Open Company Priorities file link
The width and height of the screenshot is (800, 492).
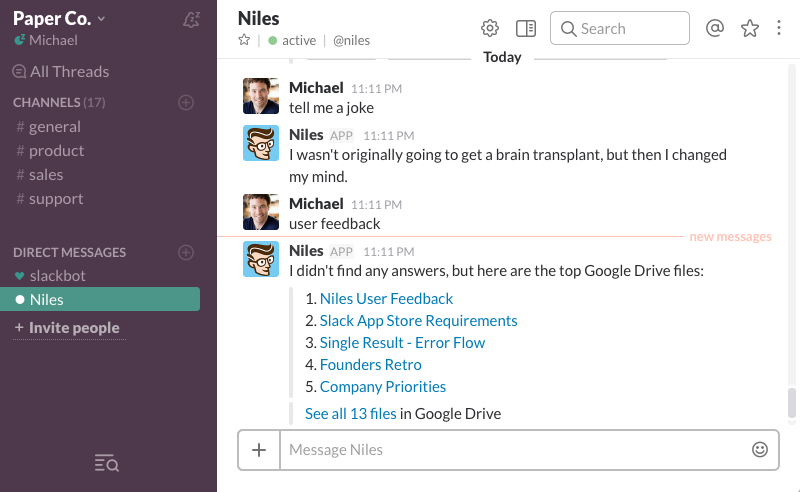tap(383, 386)
